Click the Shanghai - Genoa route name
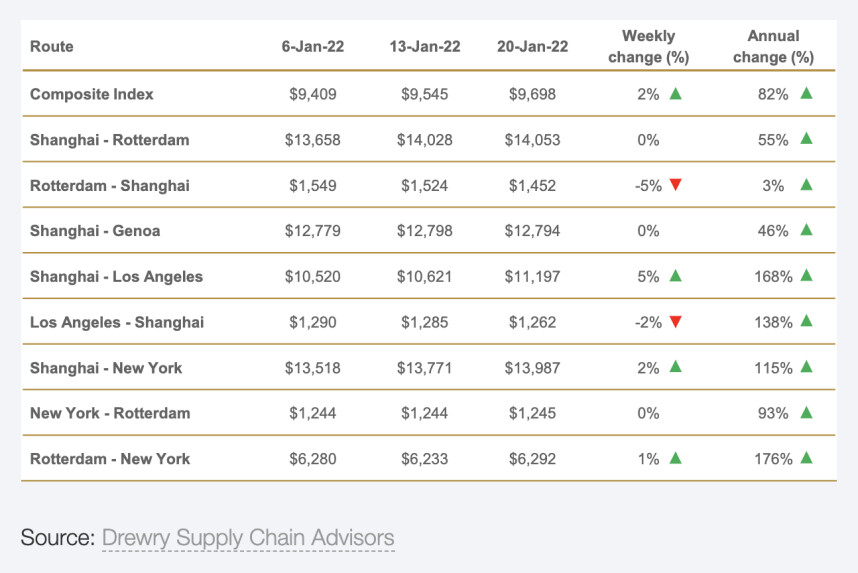This screenshot has width=858, height=573. [x=95, y=231]
